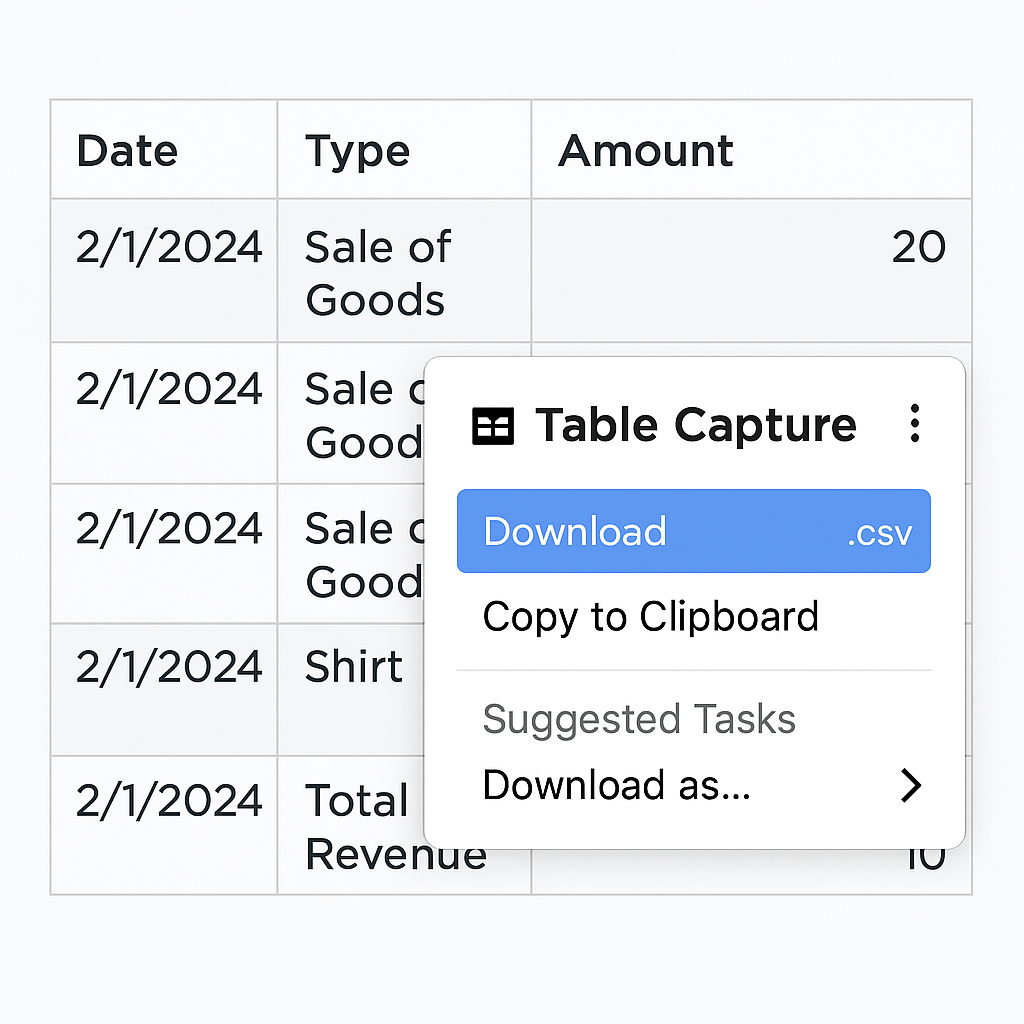This screenshot has height=1024, width=1024.
Task: Select the Date column header
Action: point(127,151)
